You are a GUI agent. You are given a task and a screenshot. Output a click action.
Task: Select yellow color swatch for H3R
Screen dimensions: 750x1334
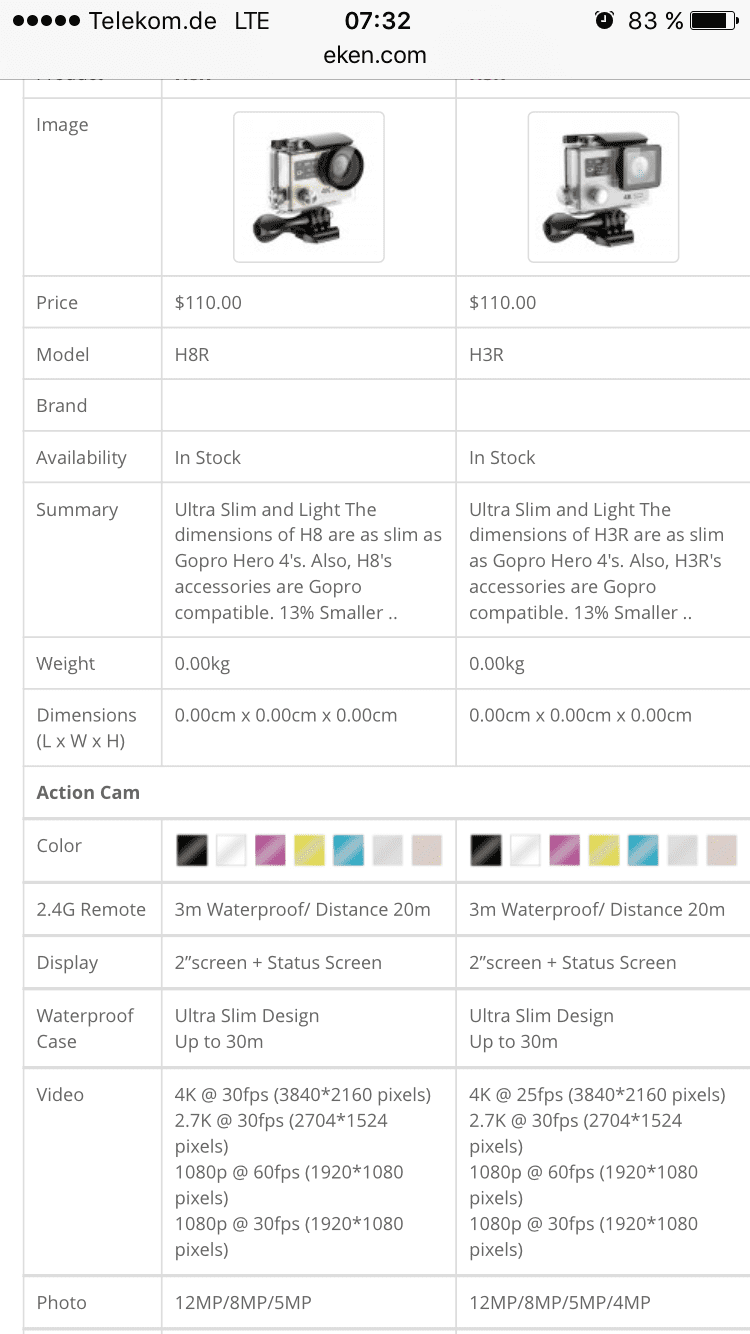click(604, 850)
